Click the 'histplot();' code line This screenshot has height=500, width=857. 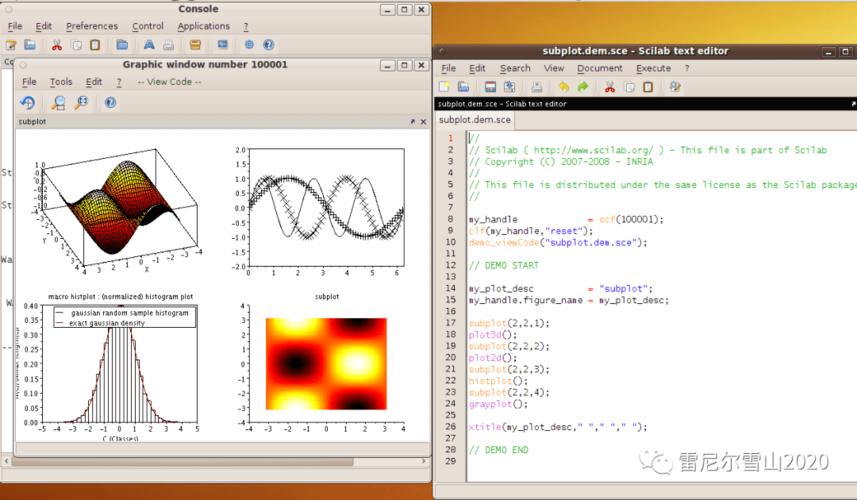(498, 381)
